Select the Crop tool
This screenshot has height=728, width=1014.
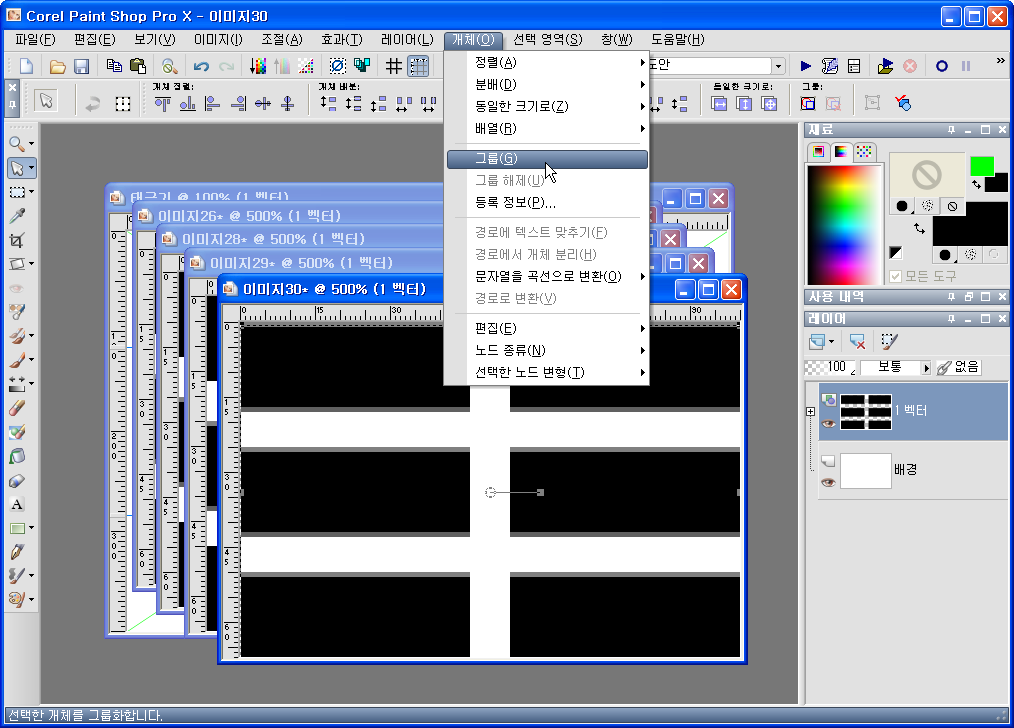pyautogui.click(x=17, y=240)
